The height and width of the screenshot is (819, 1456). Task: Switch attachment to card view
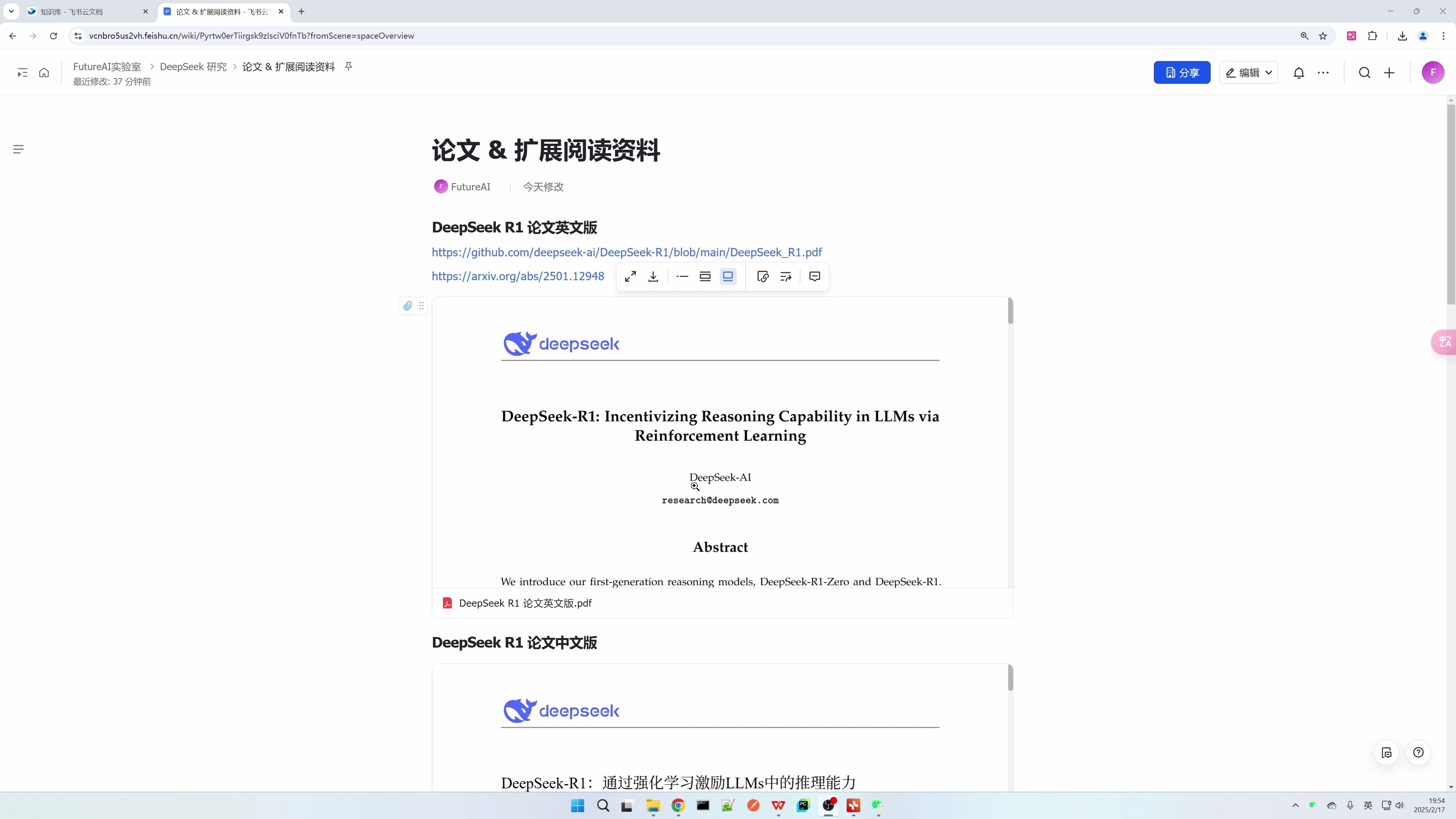[705, 276]
